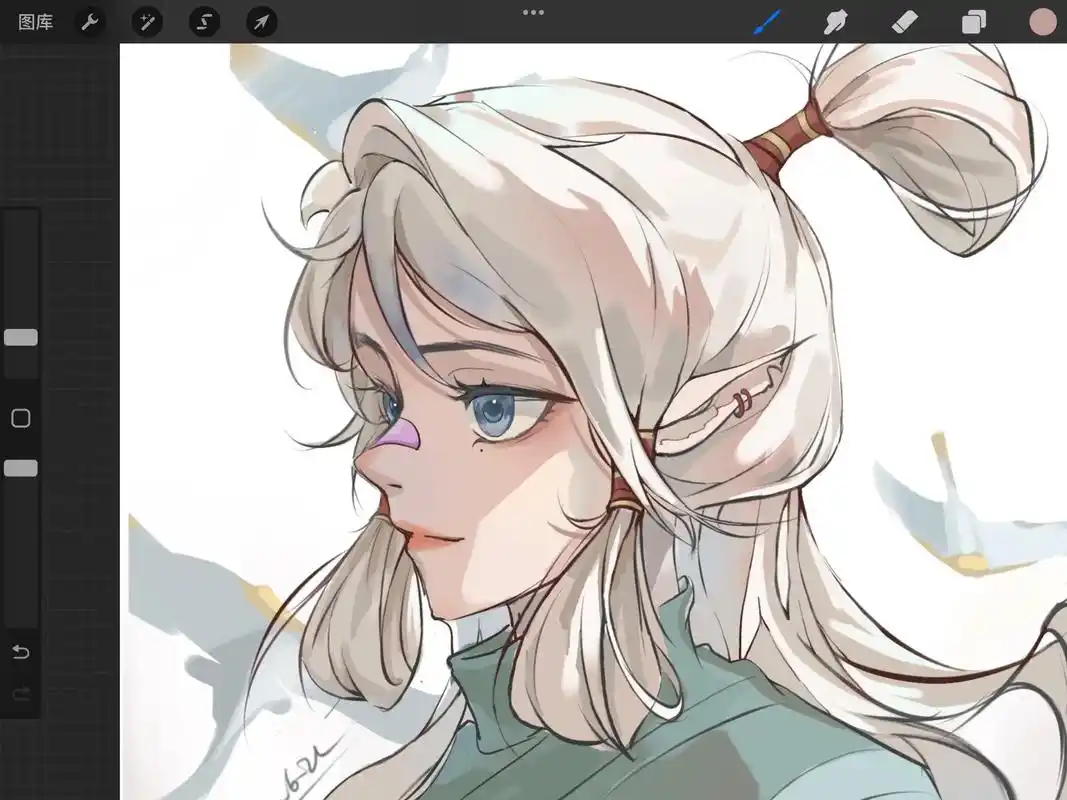Tap the redo arrow in sidebar
The width and height of the screenshot is (1067, 800).
pos(21,694)
